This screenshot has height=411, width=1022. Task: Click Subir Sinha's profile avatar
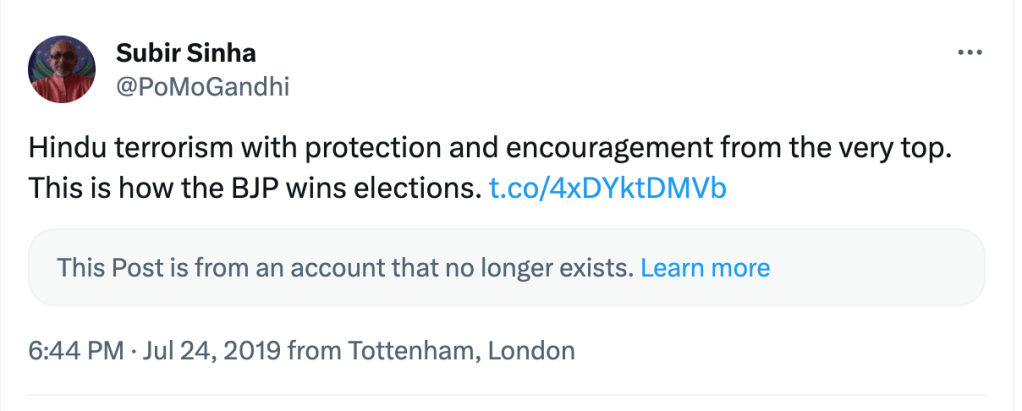[x=62, y=70]
